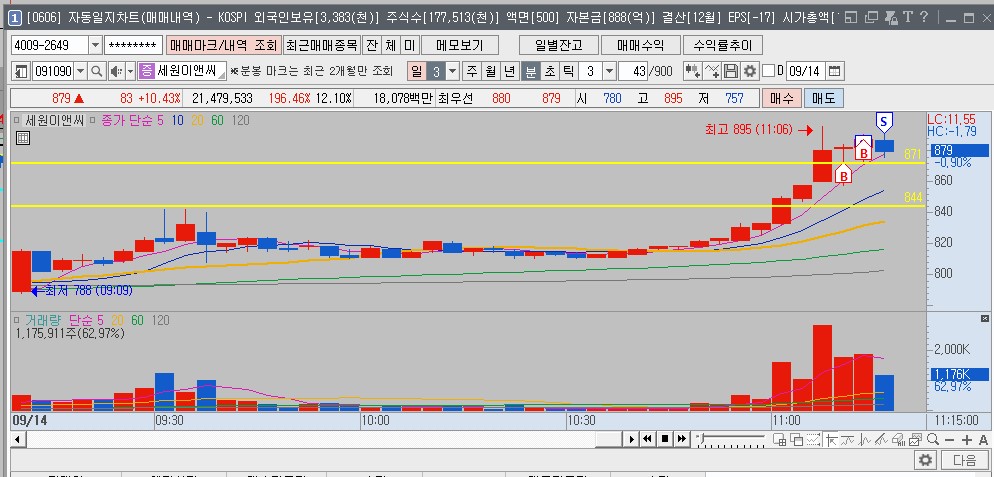Image resolution: width=994 pixels, height=477 pixels.
Task: Open the stock code 091090 dropdown arrow
Action: pos(81,71)
